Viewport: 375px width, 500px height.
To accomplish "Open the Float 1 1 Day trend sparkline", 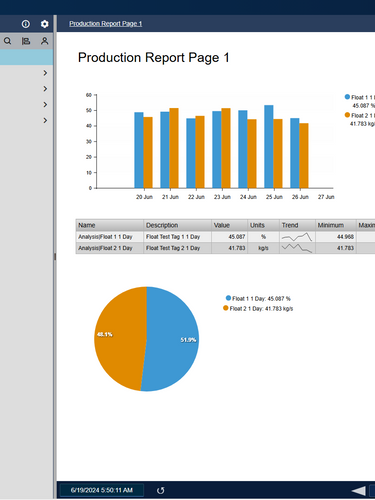I will tap(297, 237).
